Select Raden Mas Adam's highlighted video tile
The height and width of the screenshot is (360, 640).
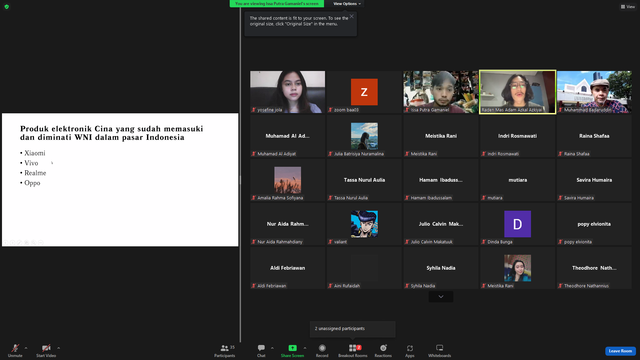[x=518, y=92]
